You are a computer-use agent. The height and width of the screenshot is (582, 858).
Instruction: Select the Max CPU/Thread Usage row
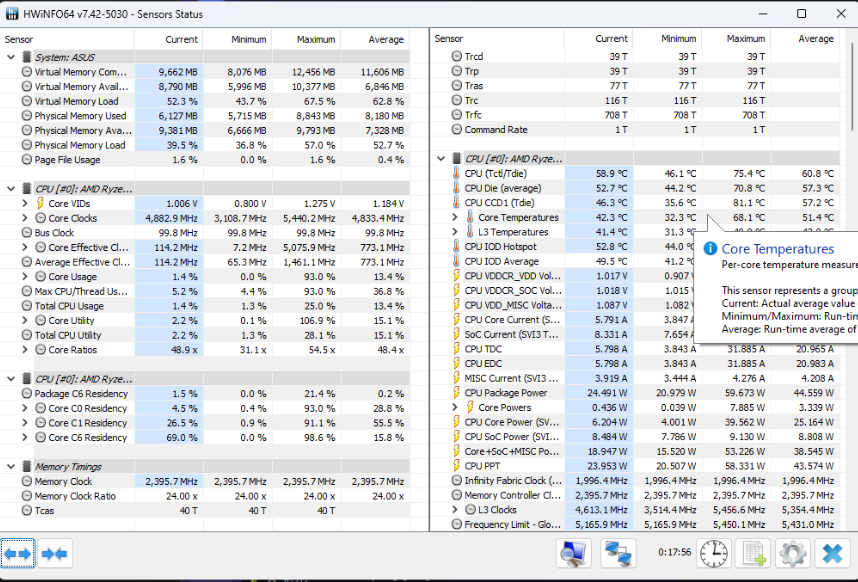click(x=205, y=291)
